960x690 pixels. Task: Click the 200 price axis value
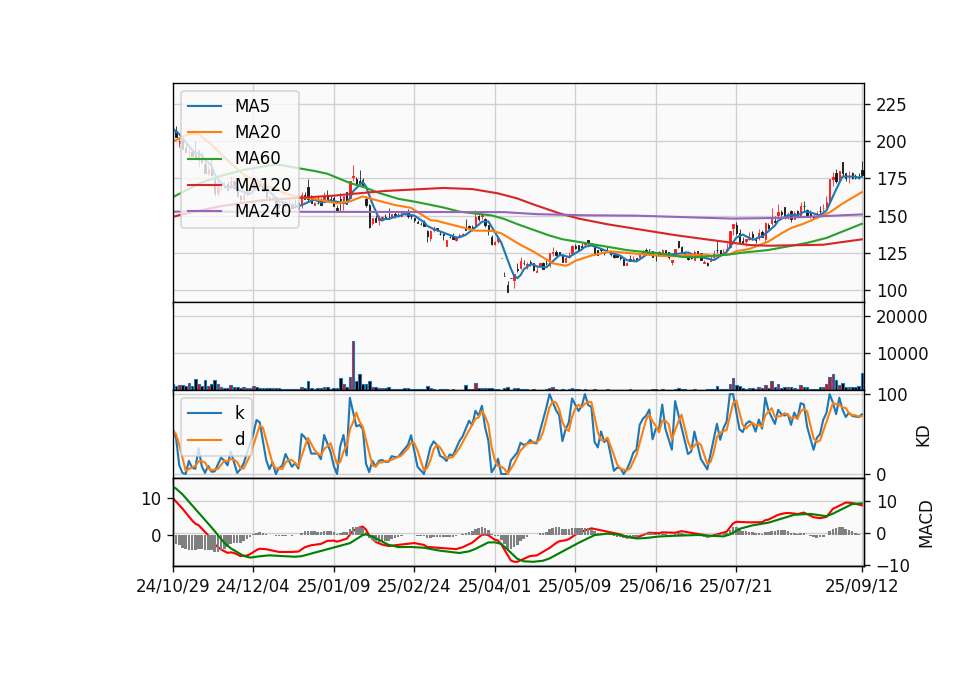[x=891, y=142]
